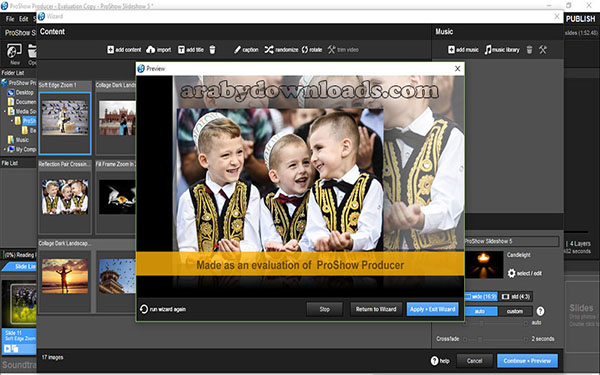Open the Candlelight theme select / edit

pyautogui.click(x=524, y=273)
